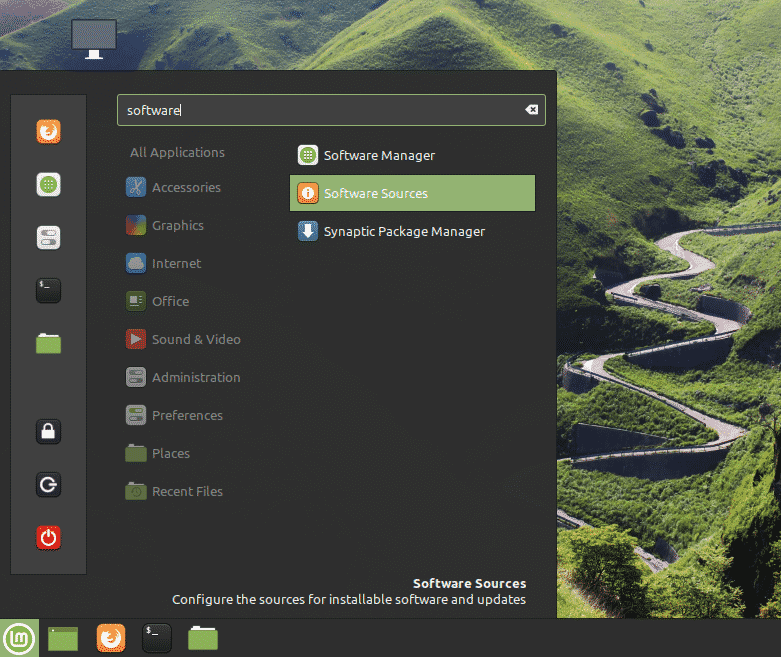Click Show Desktop icon in the panel
Image resolution: width=781 pixels, height=657 pixels.
click(63, 639)
